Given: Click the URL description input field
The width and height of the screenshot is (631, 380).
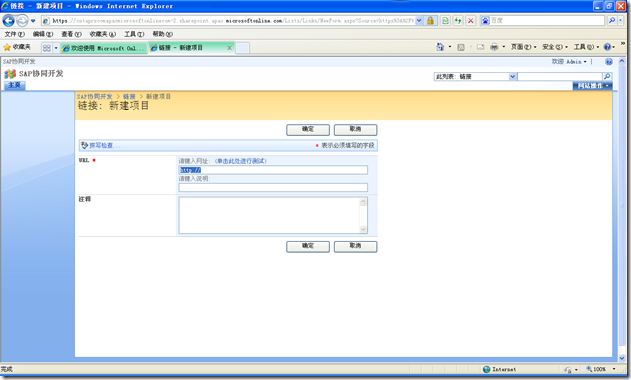Looking at the screenshot, I should tap(273, 188).
